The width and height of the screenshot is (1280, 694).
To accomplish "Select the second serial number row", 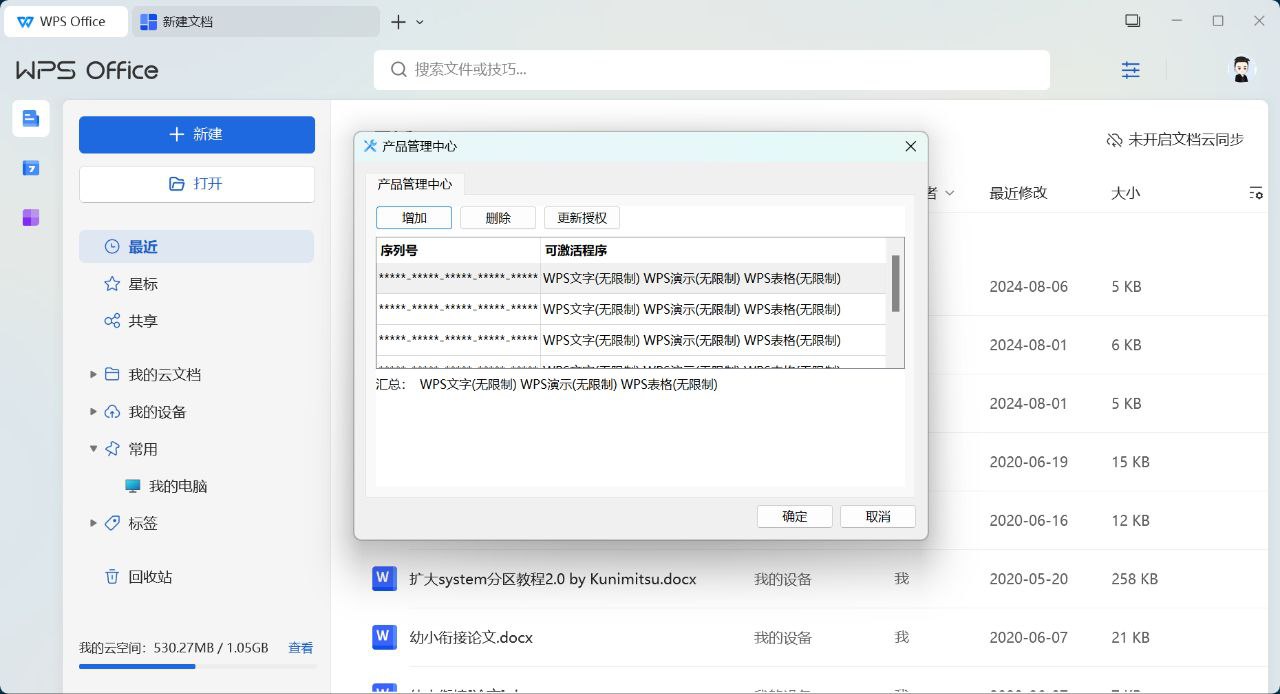I will point(631,309).
